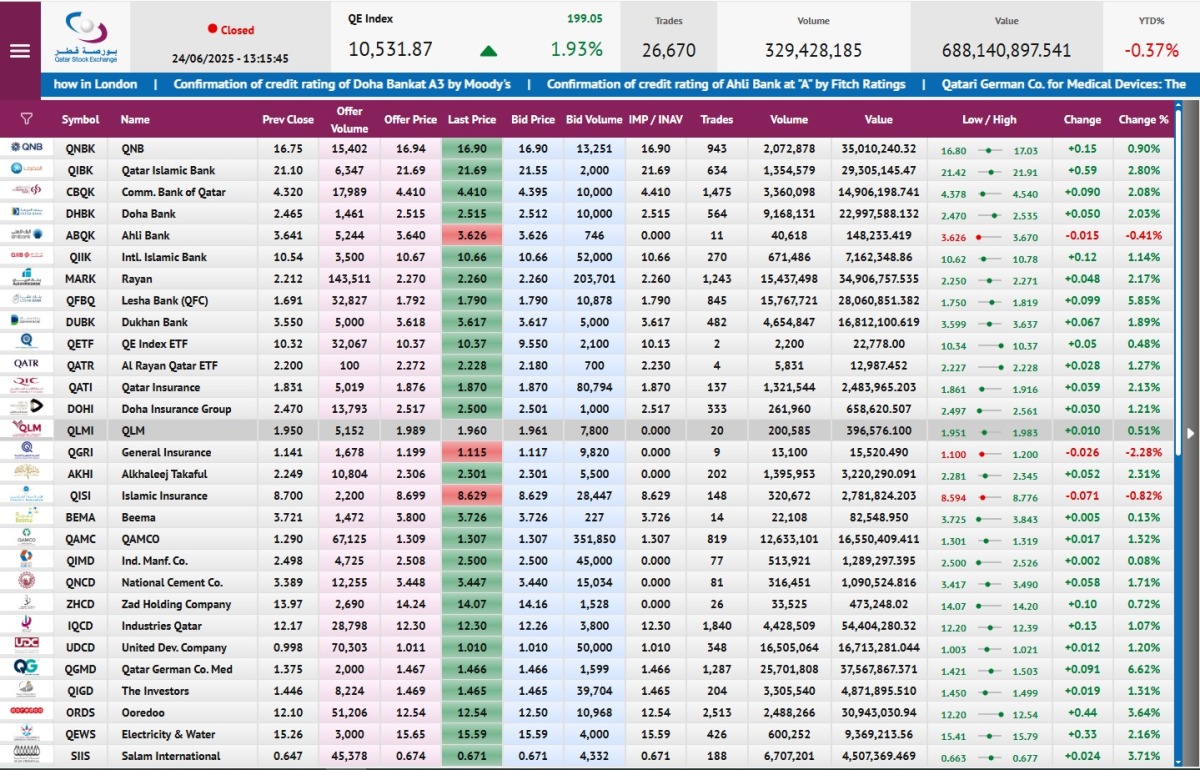Open Doha Bank Moody's rating news headline
Screen dimensions: 1200x770
tap(342, 85)
